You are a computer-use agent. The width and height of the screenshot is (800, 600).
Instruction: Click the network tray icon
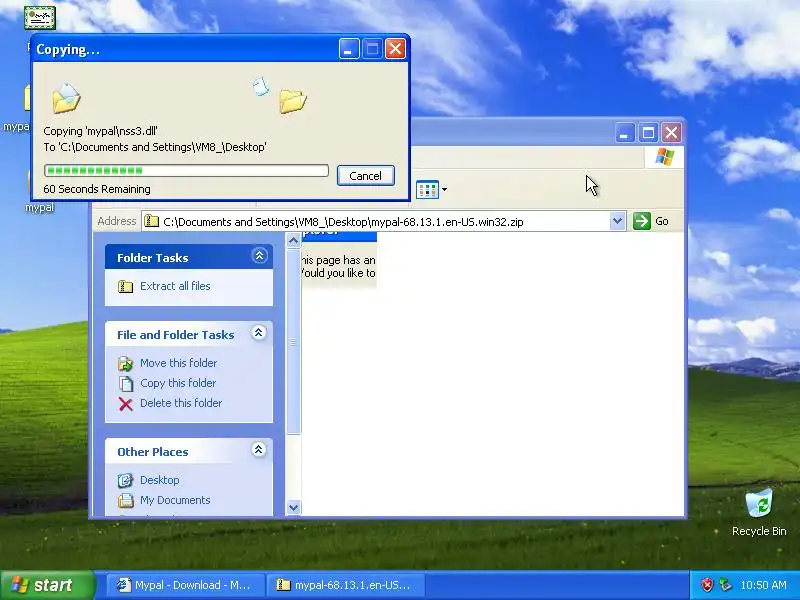point(725,585)
